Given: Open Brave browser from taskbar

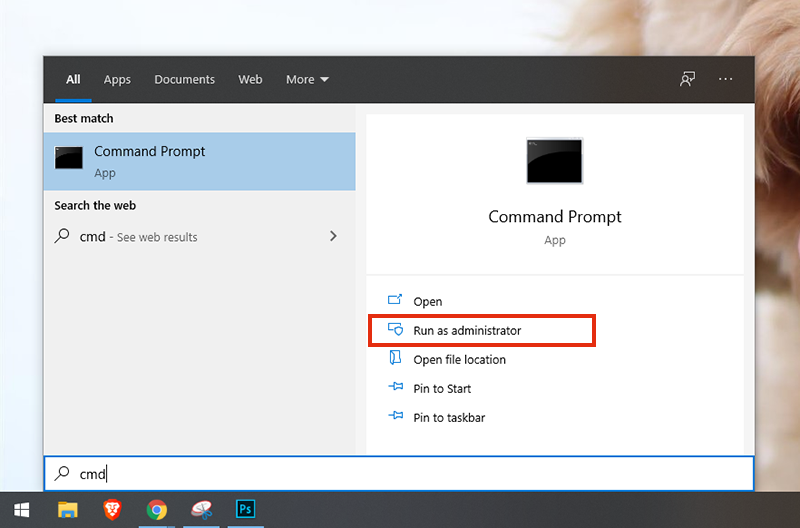Looking at the screenshot, I should point(112,510).
